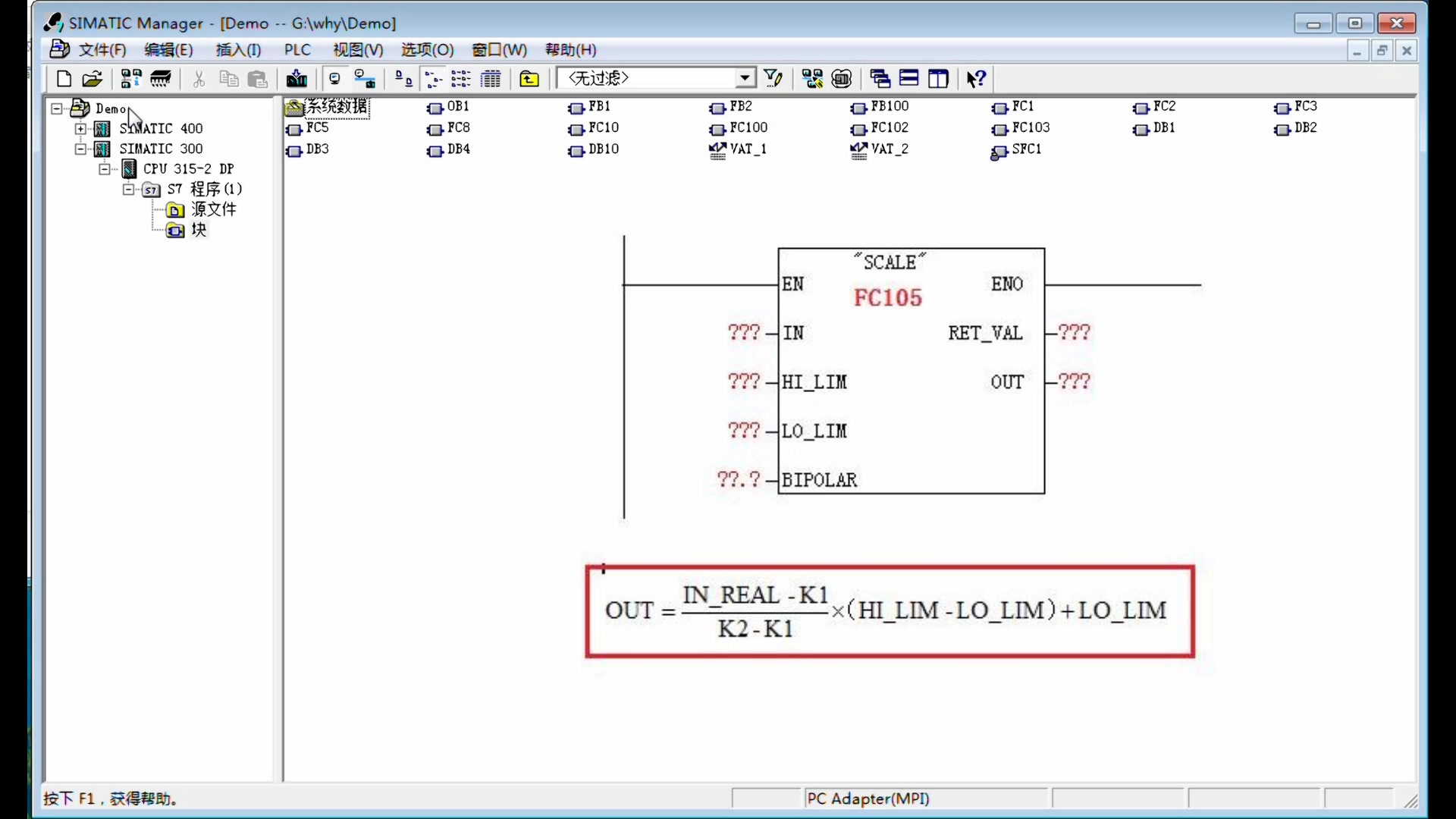The width and height of the screenshot is (1456, 819).
Task: Toggle the Online view button
Action: coord(365,78)
